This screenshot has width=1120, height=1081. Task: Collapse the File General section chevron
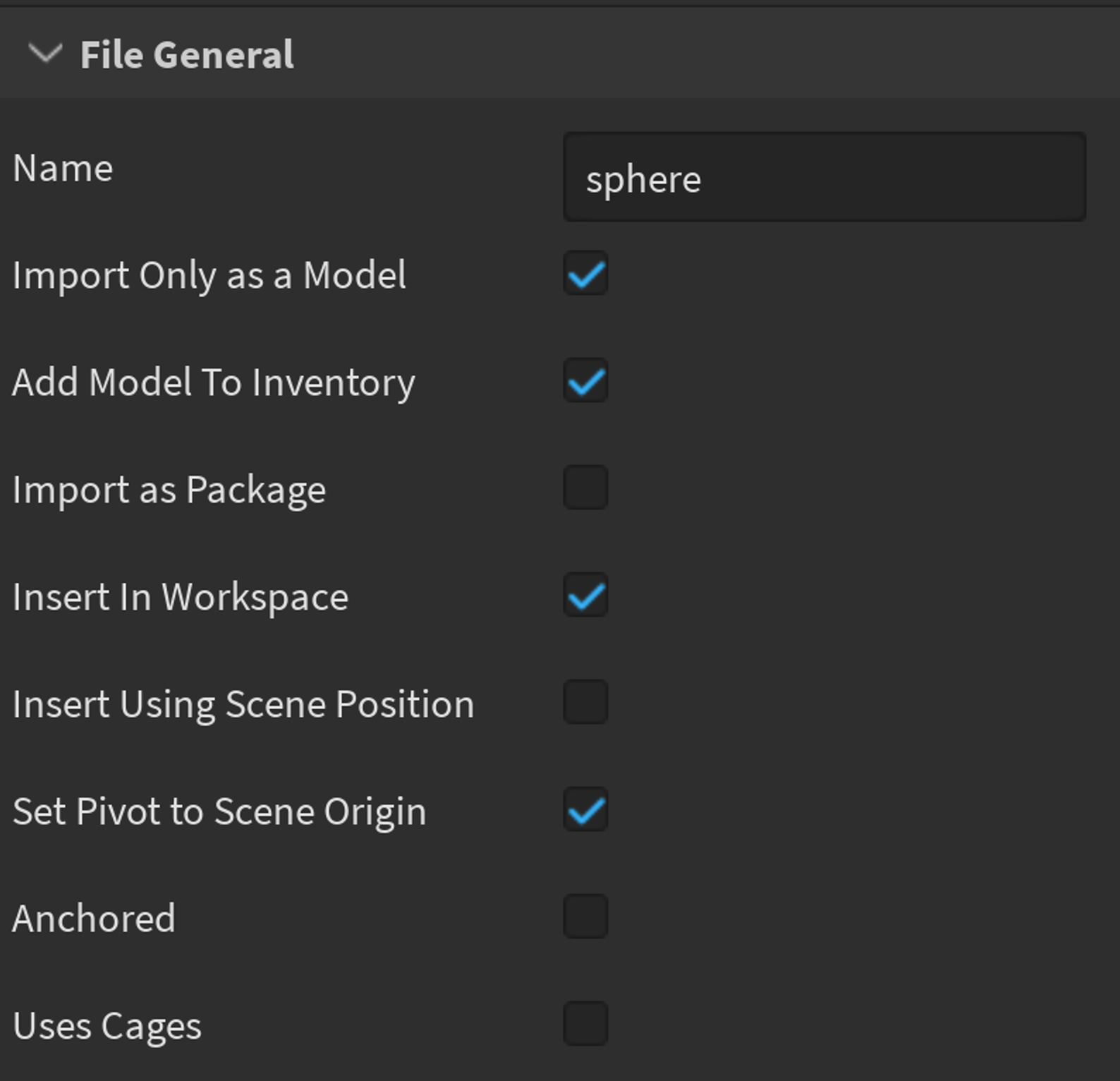(x=45, y=54)
